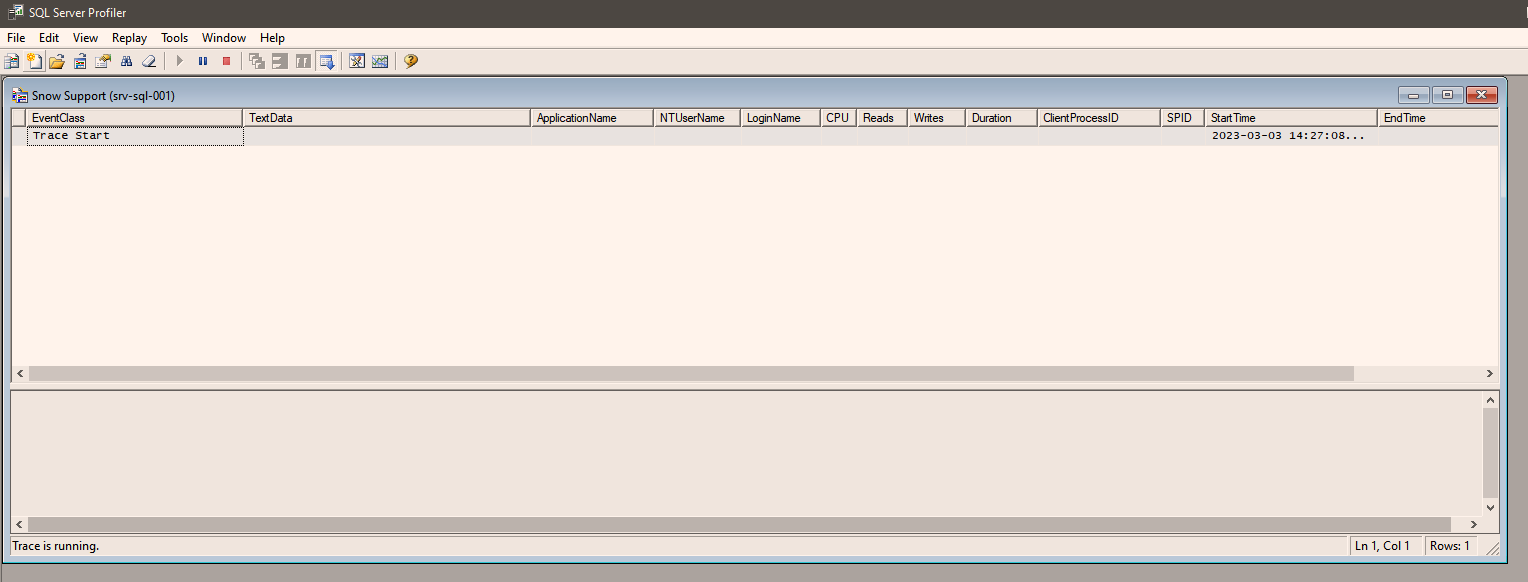This screenshot has width=1528, height=582.
Task: Click the CPU column header
Action: [838, 118]
